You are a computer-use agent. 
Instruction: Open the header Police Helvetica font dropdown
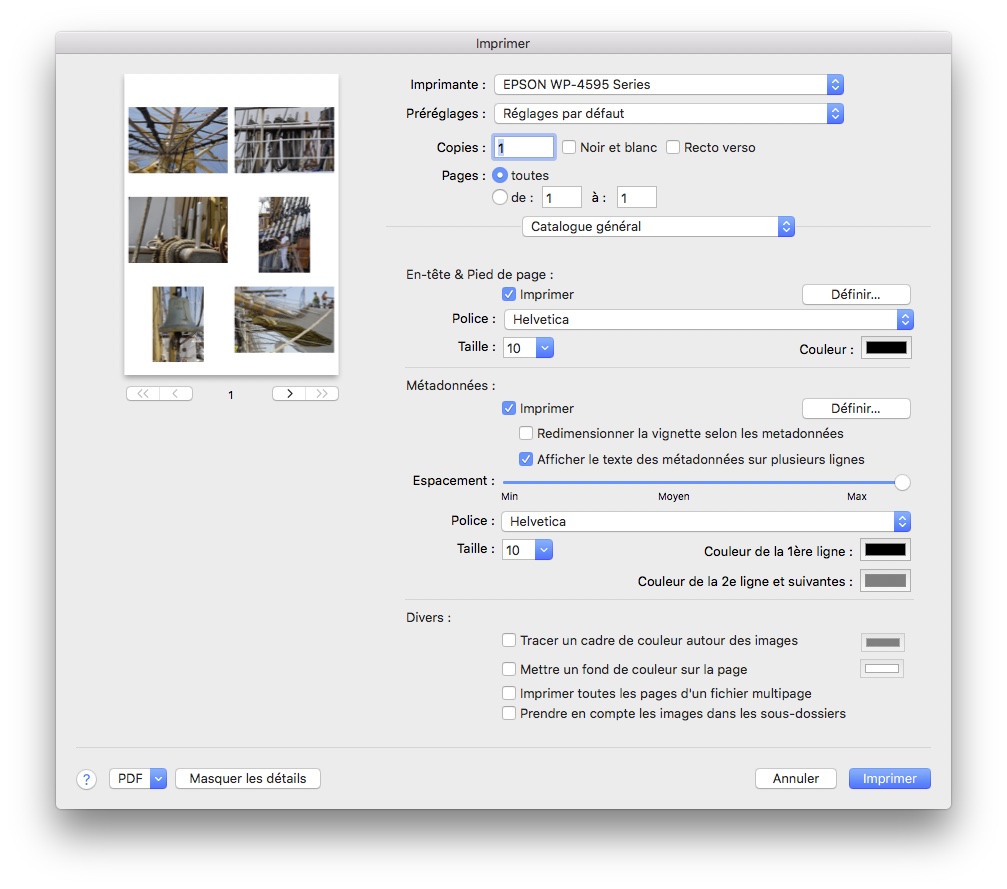tap(707, 320)
